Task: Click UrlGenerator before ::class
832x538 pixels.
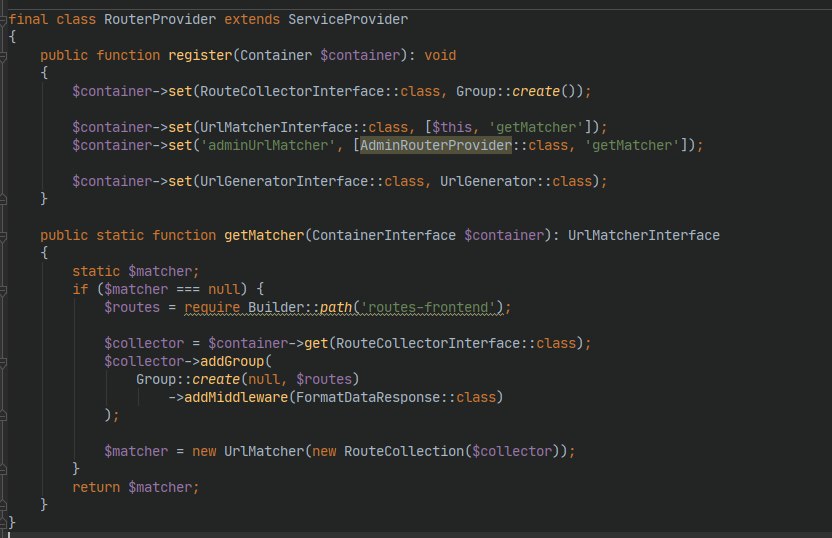Action: pyautogui.click(x=488, y=181)
